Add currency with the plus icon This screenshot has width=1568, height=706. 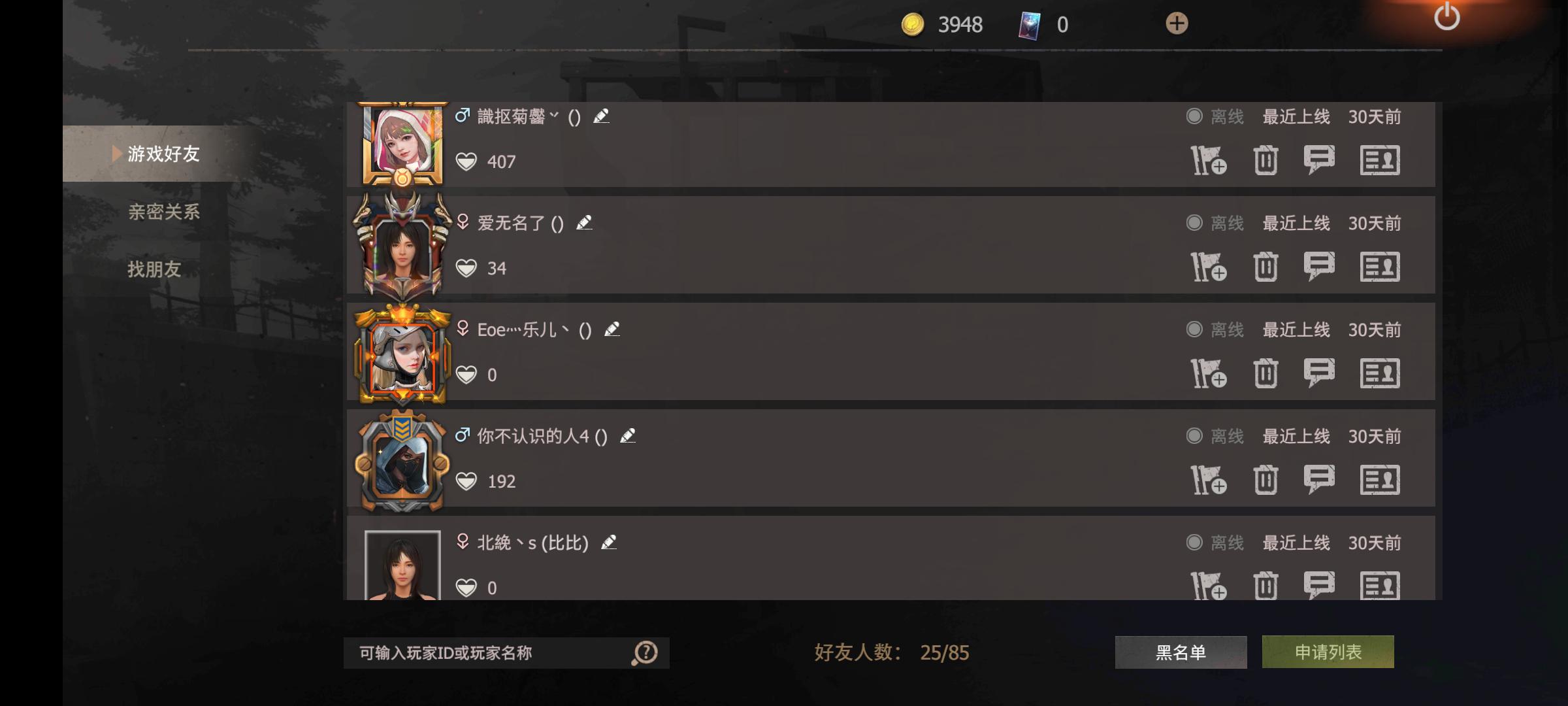(x=1177, y=24)
